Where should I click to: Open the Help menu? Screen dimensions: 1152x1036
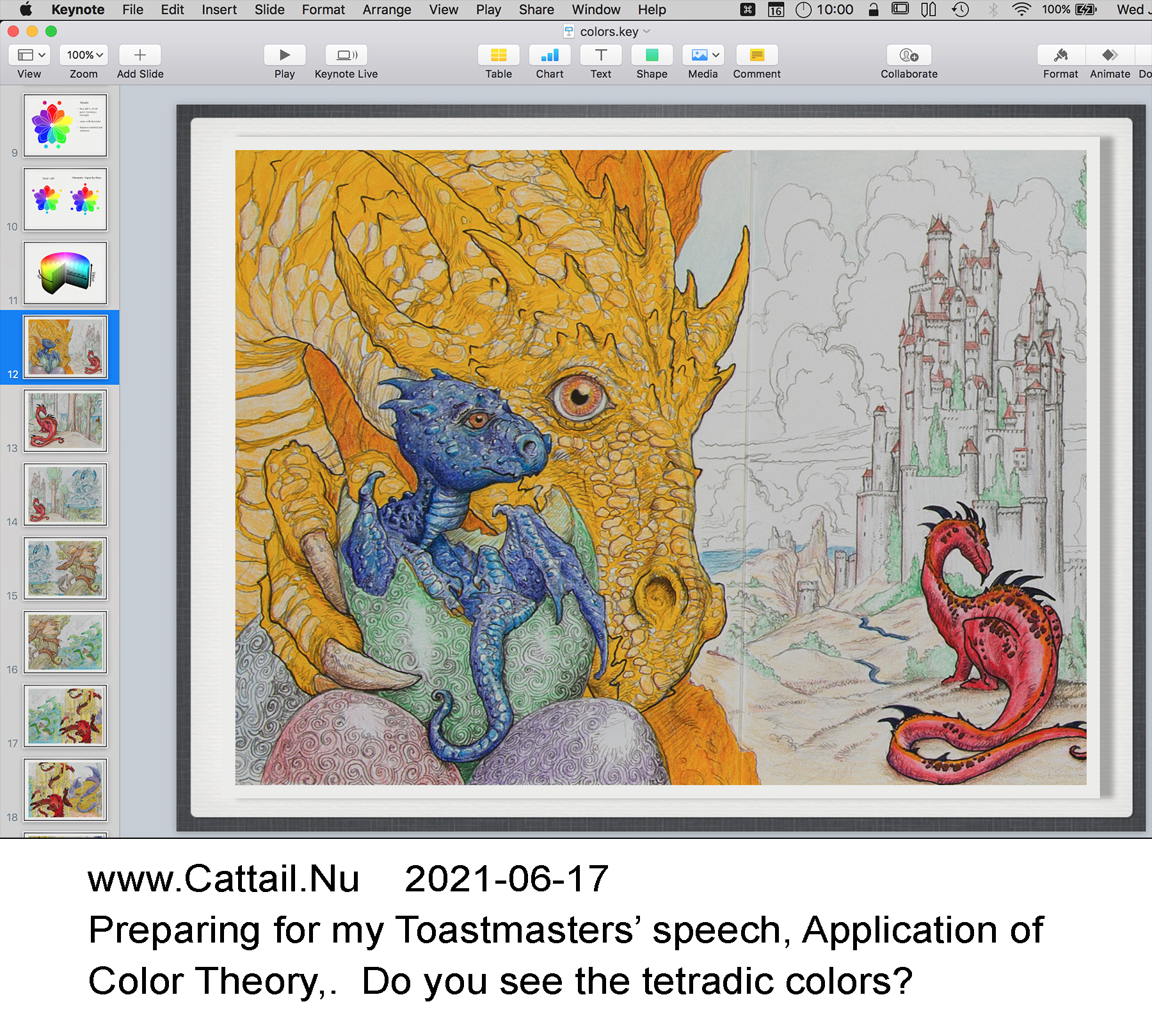[x=652, y=10]
